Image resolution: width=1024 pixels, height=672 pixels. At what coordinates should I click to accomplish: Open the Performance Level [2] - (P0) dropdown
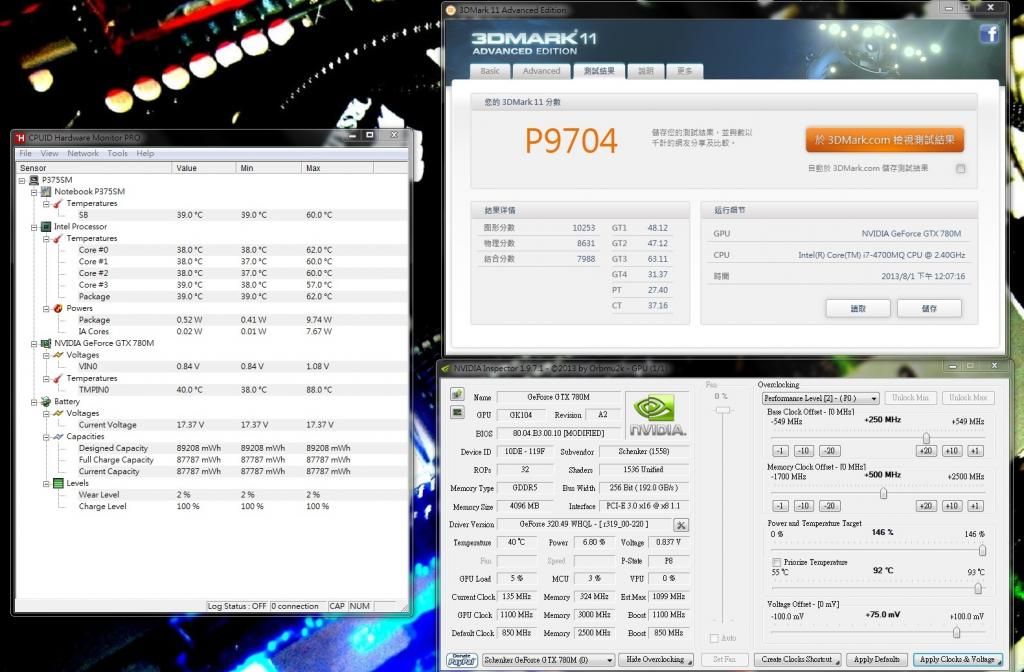pos(820,398)
